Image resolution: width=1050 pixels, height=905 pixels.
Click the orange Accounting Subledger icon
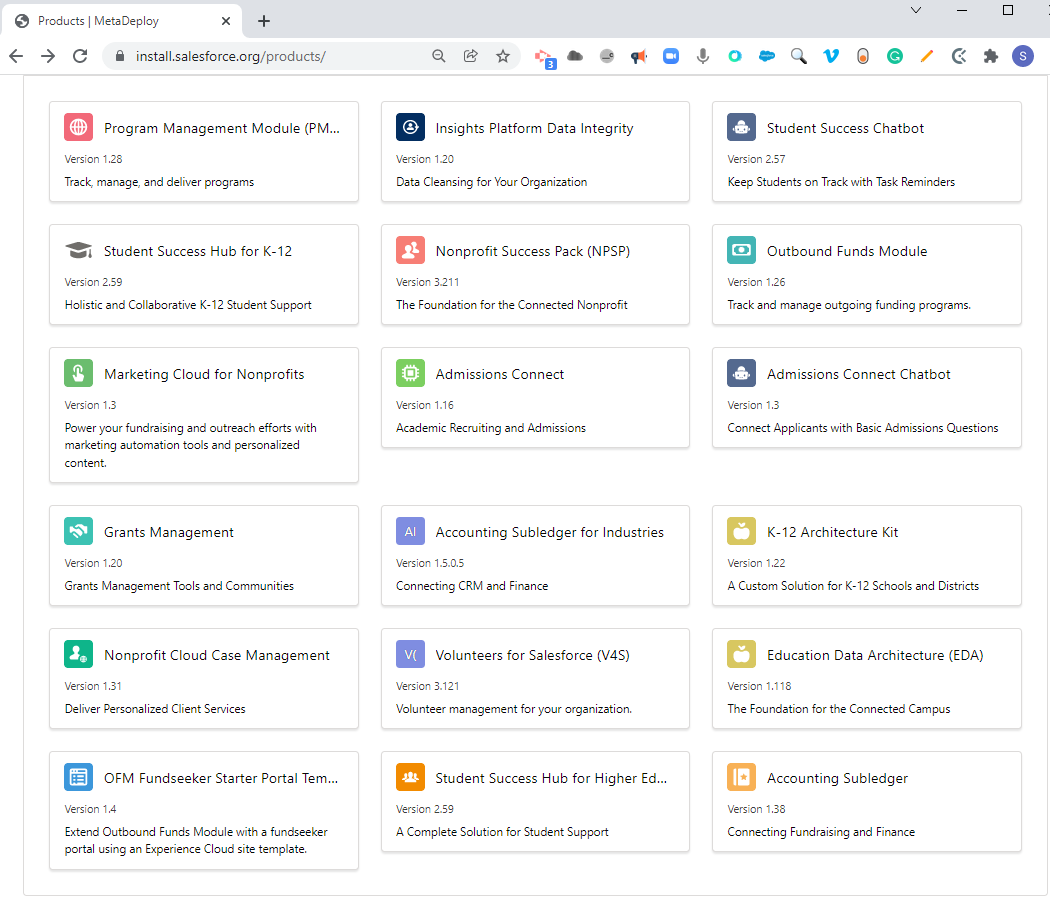click(741, 777)
